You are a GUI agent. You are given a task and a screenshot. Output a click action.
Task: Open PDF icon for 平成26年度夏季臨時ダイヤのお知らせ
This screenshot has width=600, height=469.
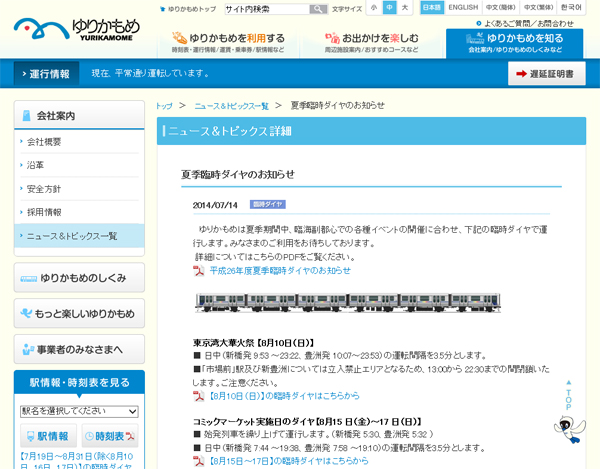[199, 271]
